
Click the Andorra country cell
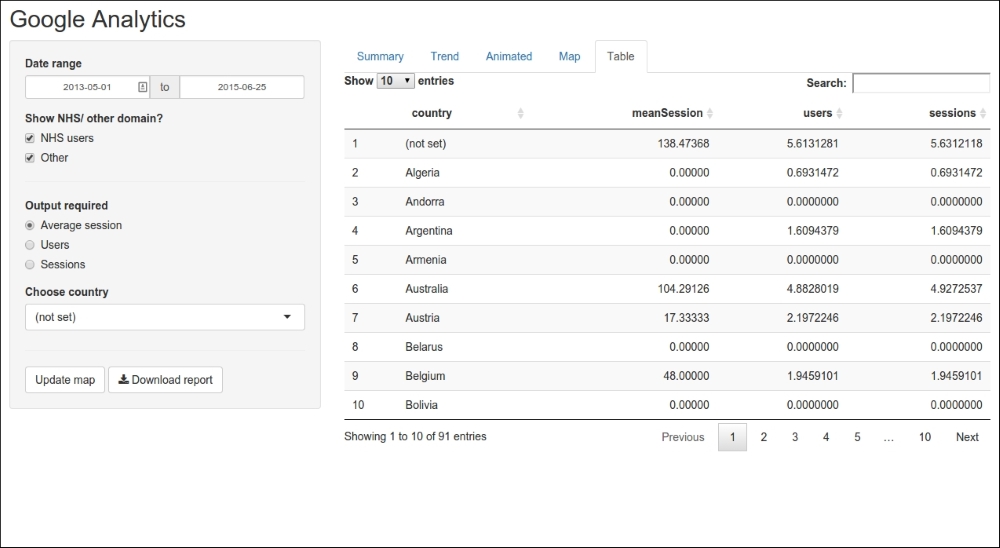[425, 202]
